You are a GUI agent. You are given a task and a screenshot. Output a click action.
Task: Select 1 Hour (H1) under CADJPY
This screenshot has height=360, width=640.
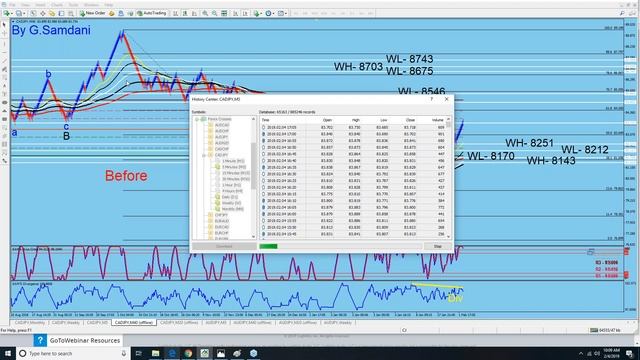click(x=231, y=185)
